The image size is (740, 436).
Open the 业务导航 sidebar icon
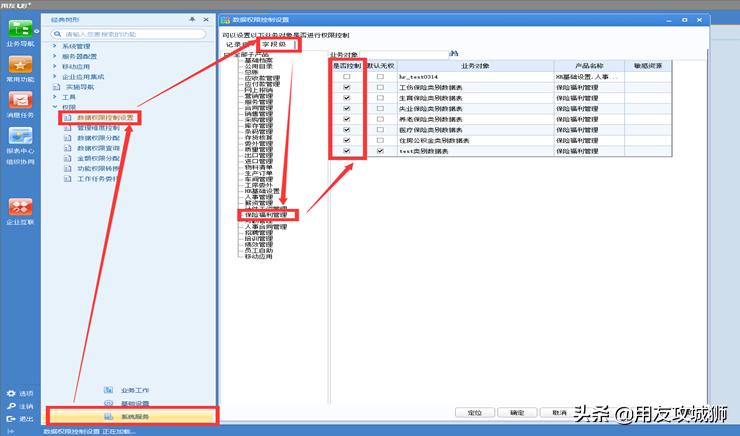[x=20, y=29]
